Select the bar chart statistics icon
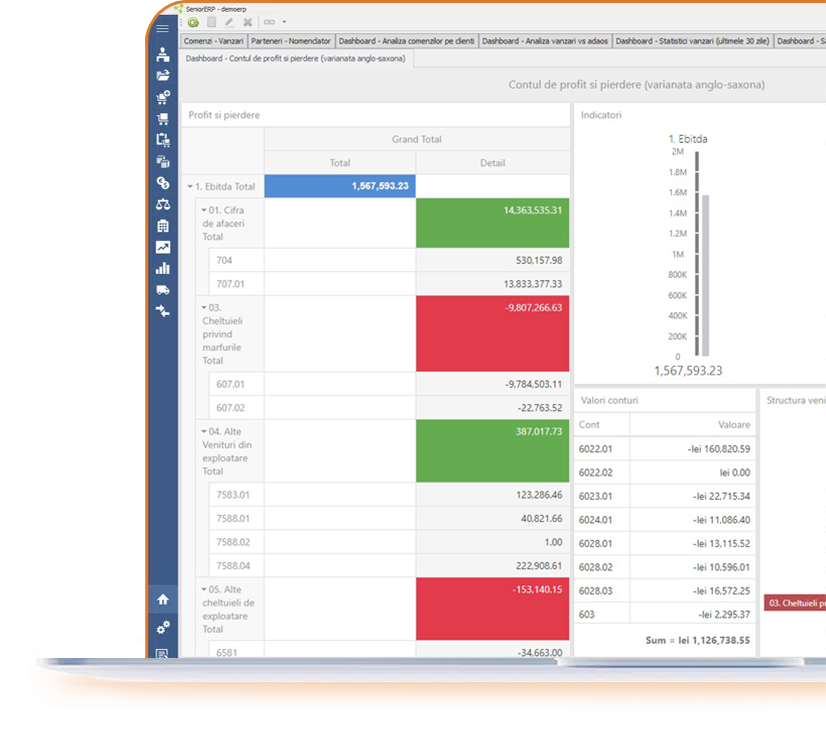The image size is (826, 732). (163, 268)
